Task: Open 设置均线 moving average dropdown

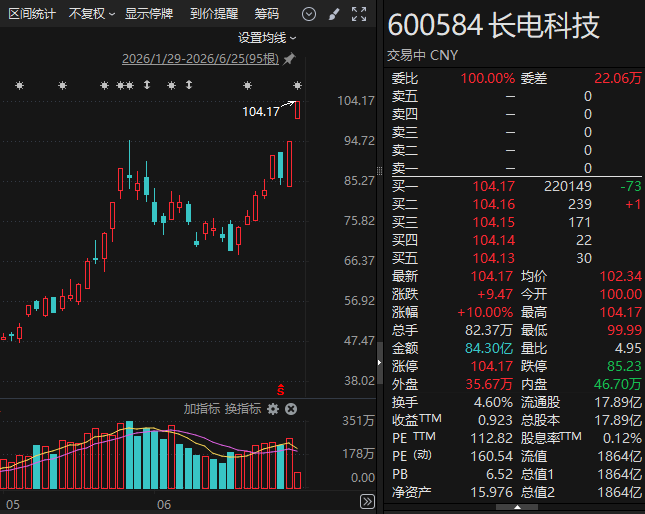Action: [x=267, y=38]
